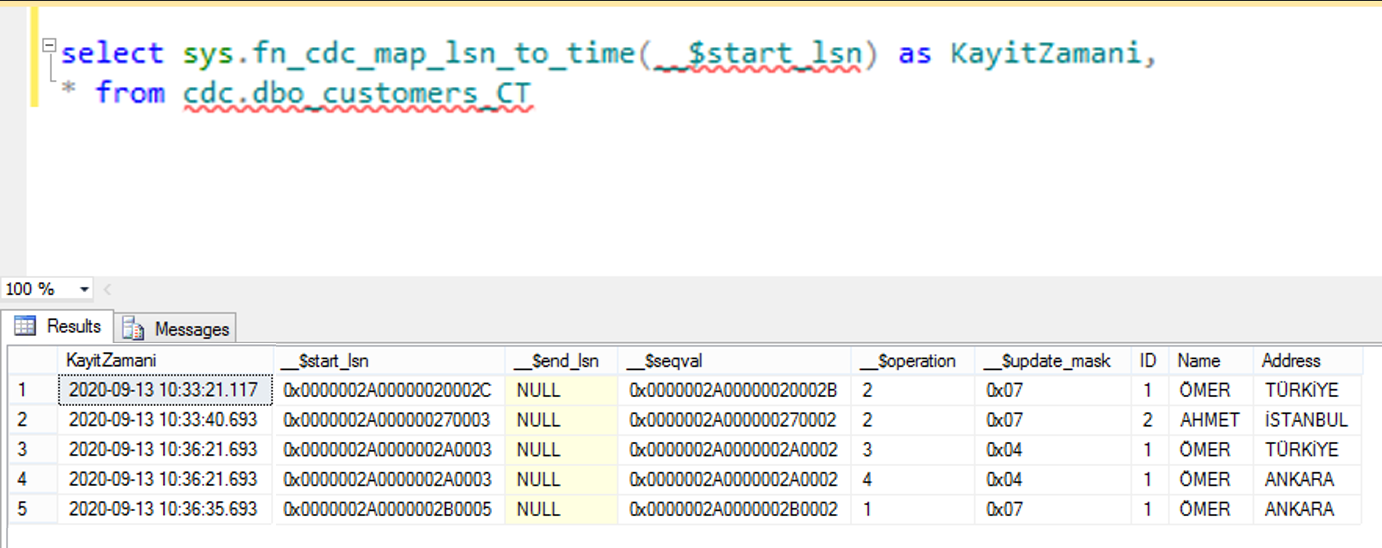Click the update_mask 0x04 cell in row 3

tap(1053, 450)
